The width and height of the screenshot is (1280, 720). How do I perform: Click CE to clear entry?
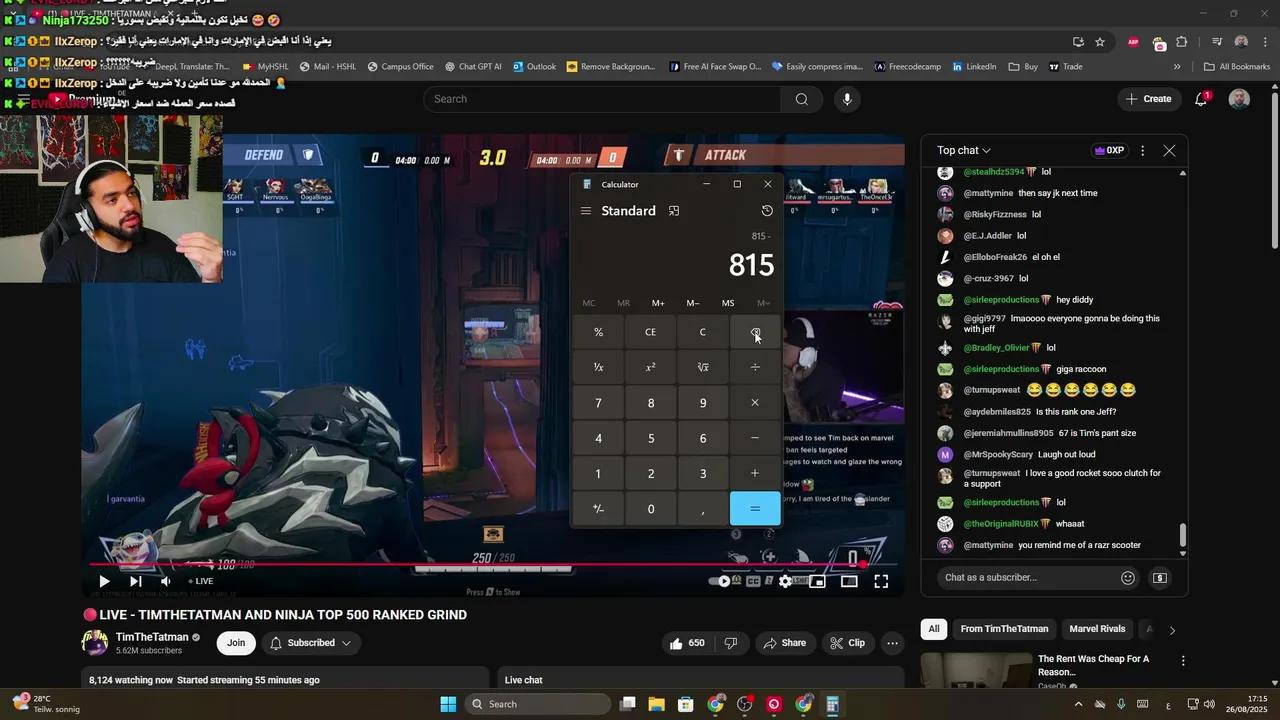[650, 332]
